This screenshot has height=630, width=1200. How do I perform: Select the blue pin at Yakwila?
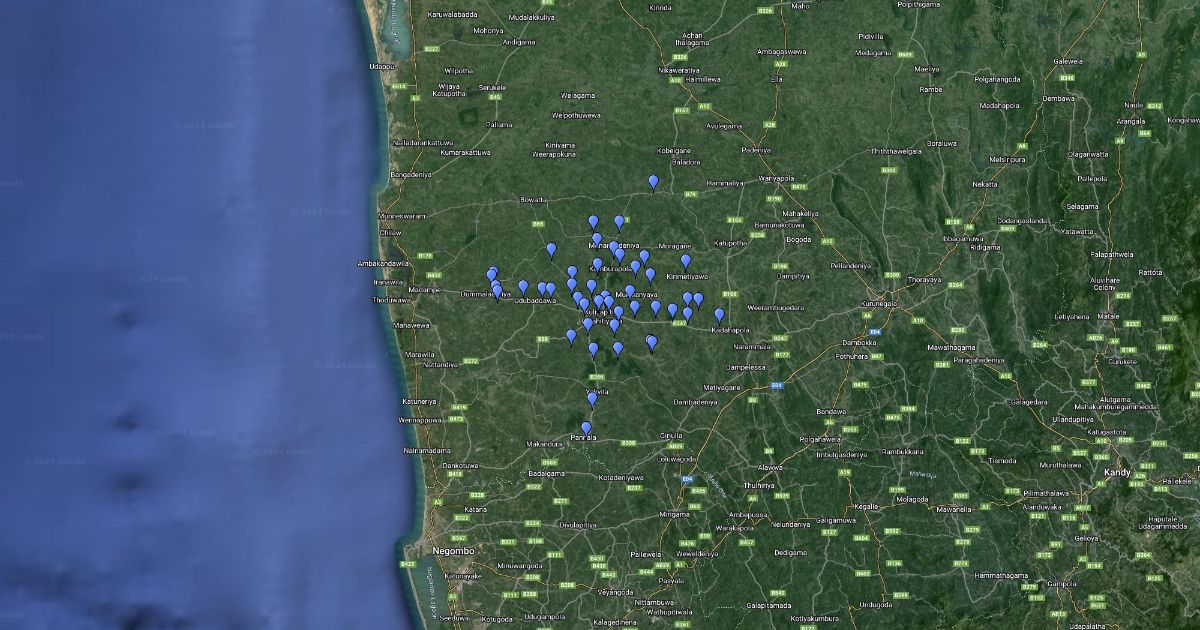[592, 399]
